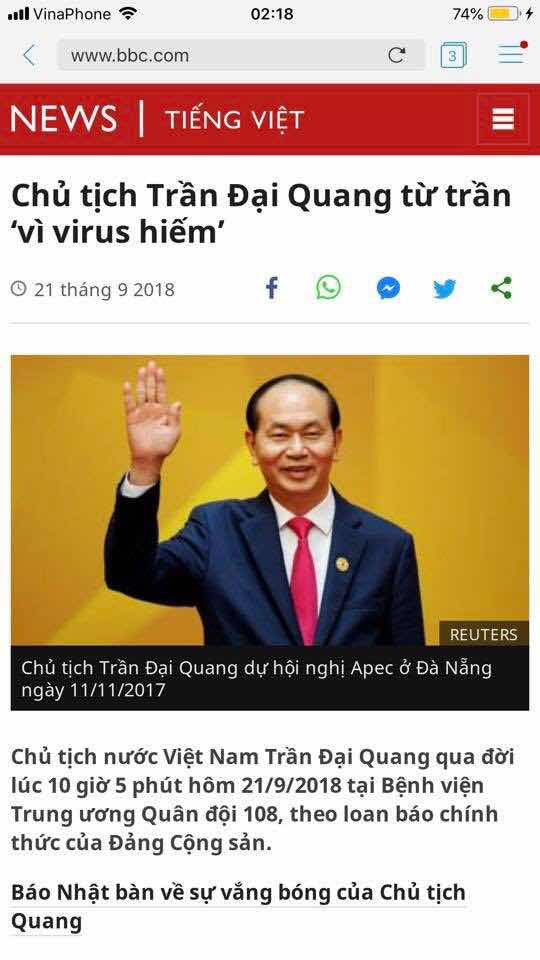The height and width of the screenshot is (960, 540).
Task: Share the article on Facebook
Action: pyautogui.click(x=272, y=288)
